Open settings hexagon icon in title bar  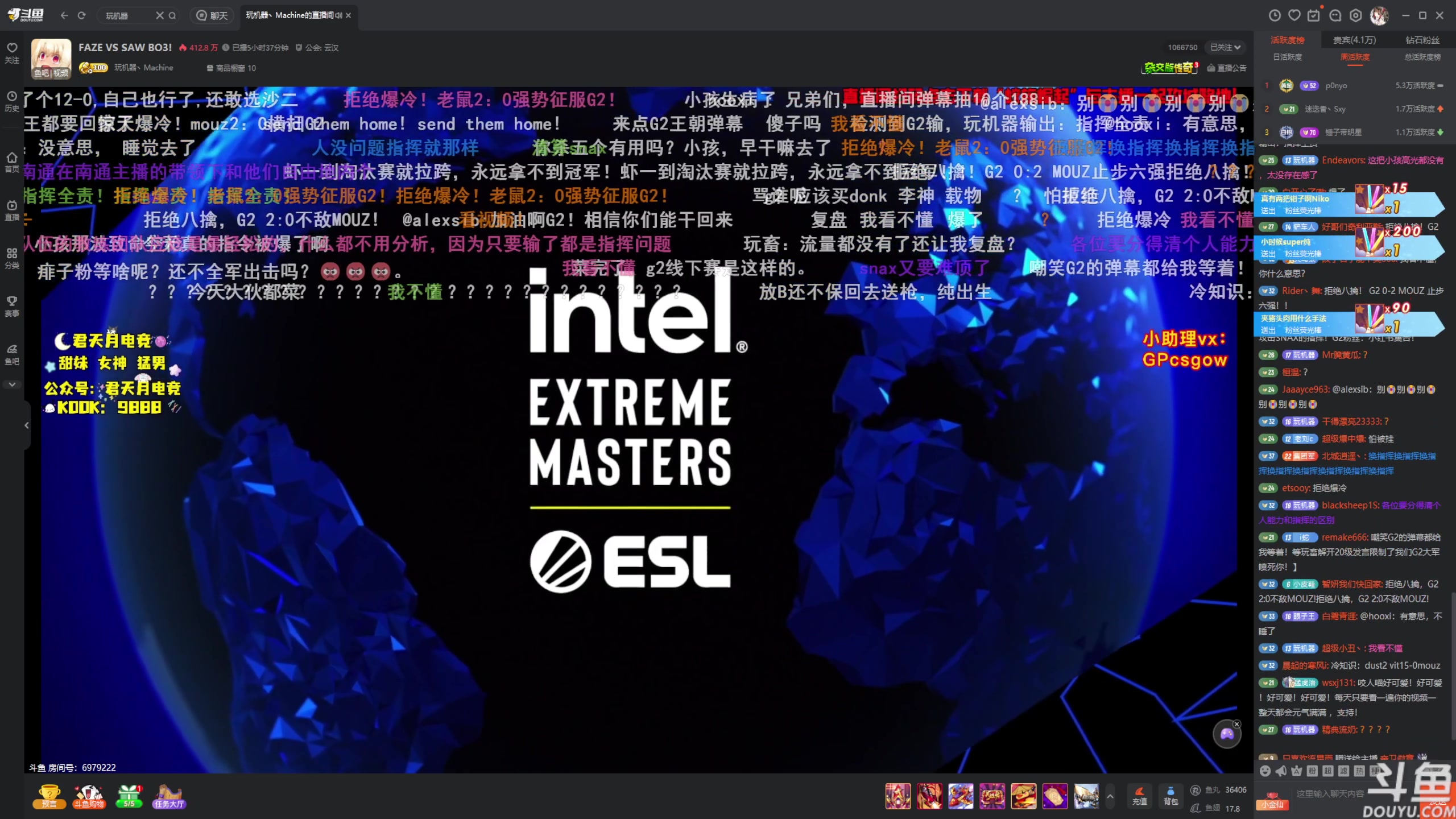point(1356,15)
